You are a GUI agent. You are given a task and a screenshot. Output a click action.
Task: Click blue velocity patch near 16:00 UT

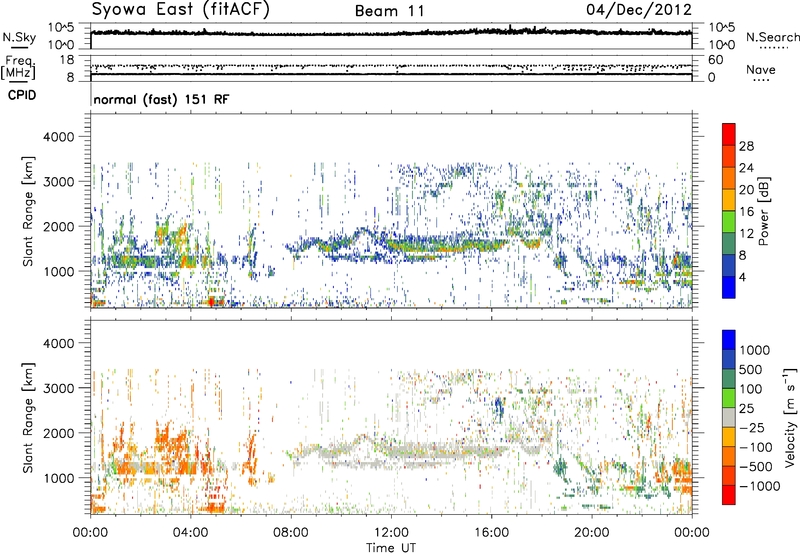498,407
